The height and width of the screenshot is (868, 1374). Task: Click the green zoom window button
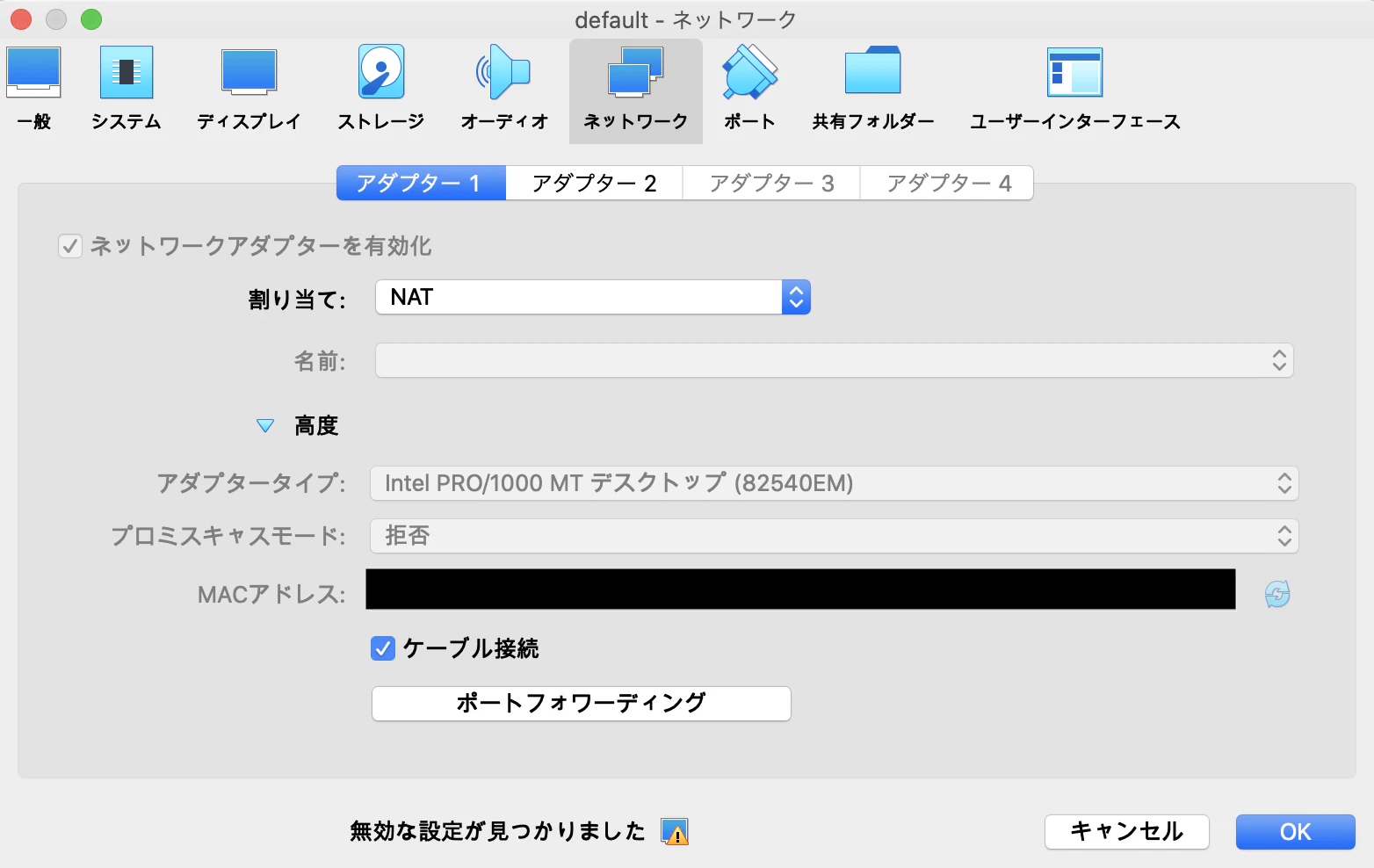pos(91,18)
